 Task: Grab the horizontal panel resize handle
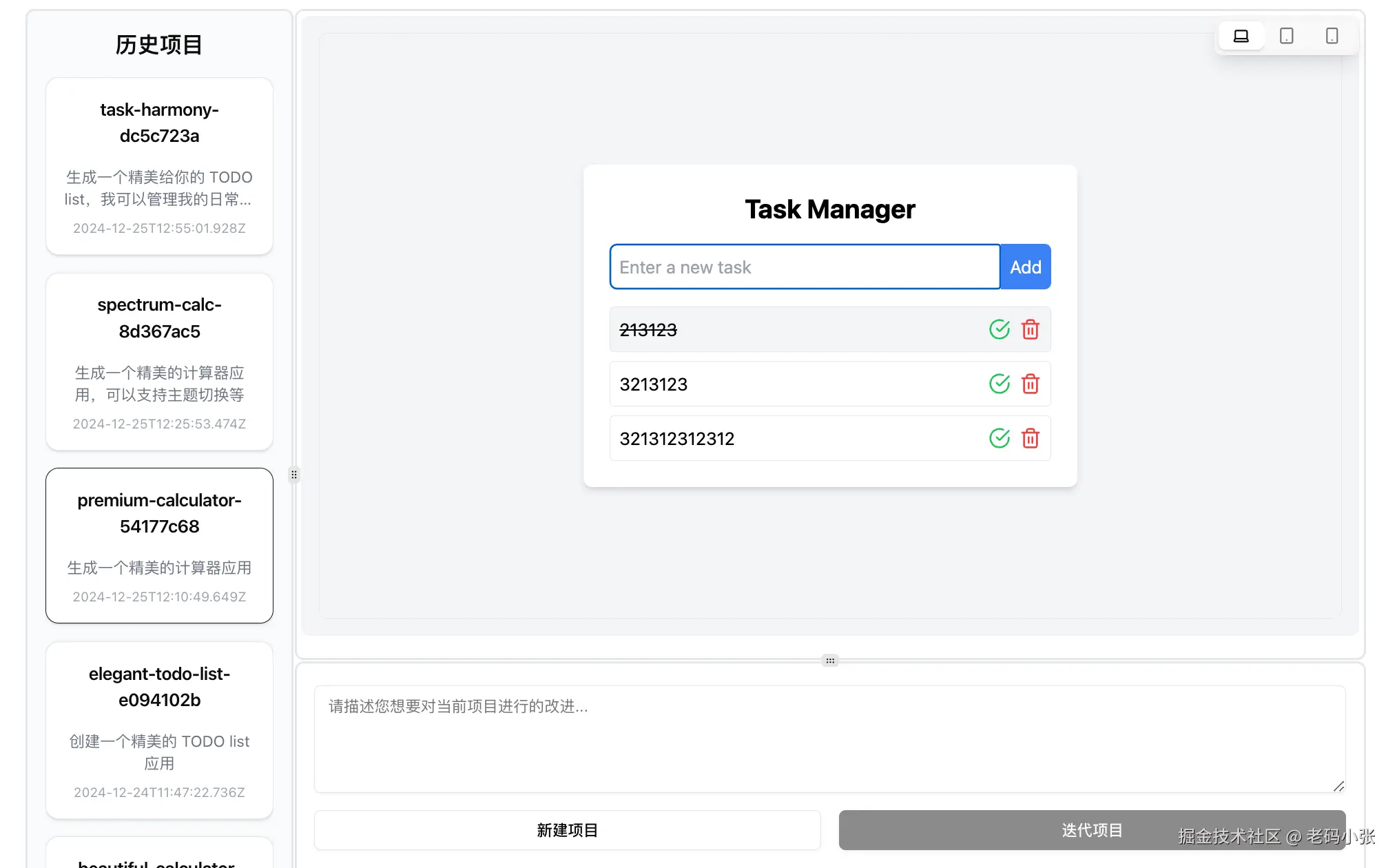(830, 661)
